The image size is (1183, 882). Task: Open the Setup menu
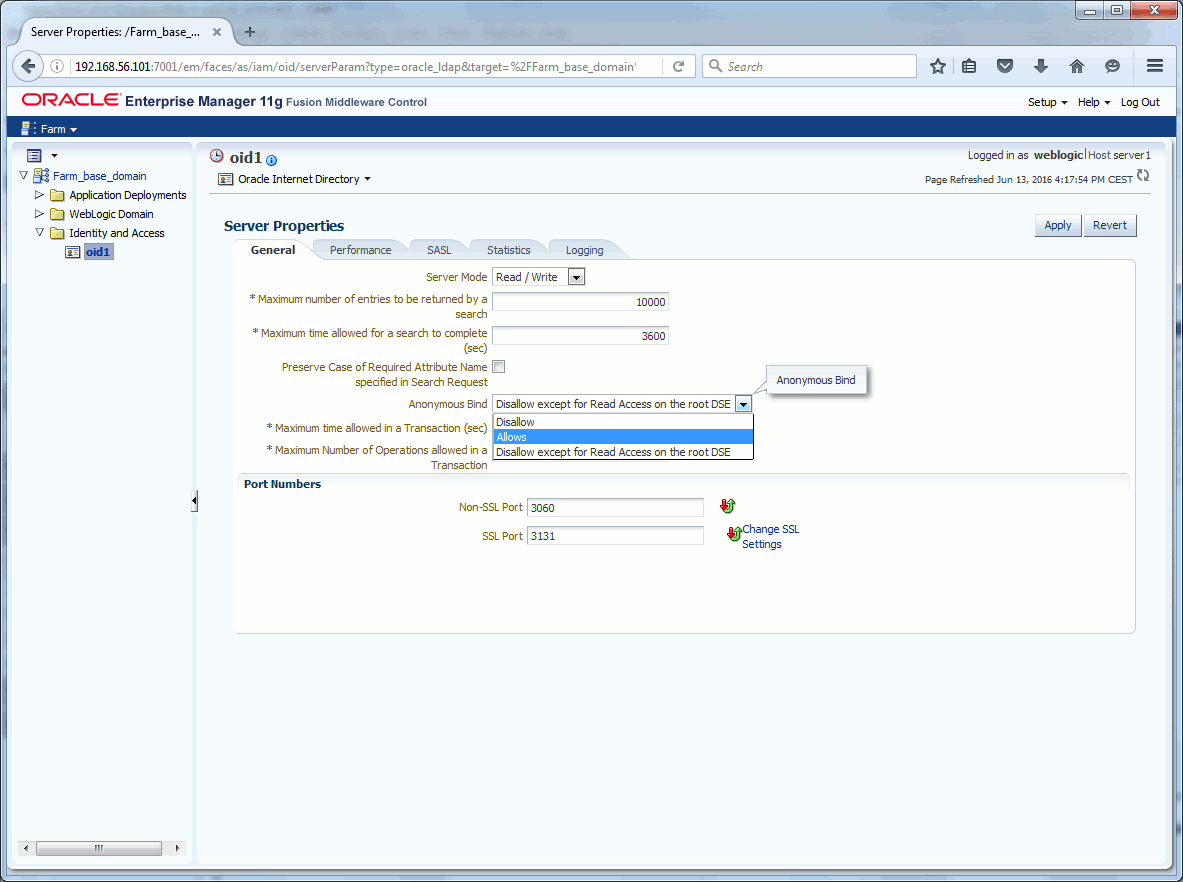(x=1047, y=102)
